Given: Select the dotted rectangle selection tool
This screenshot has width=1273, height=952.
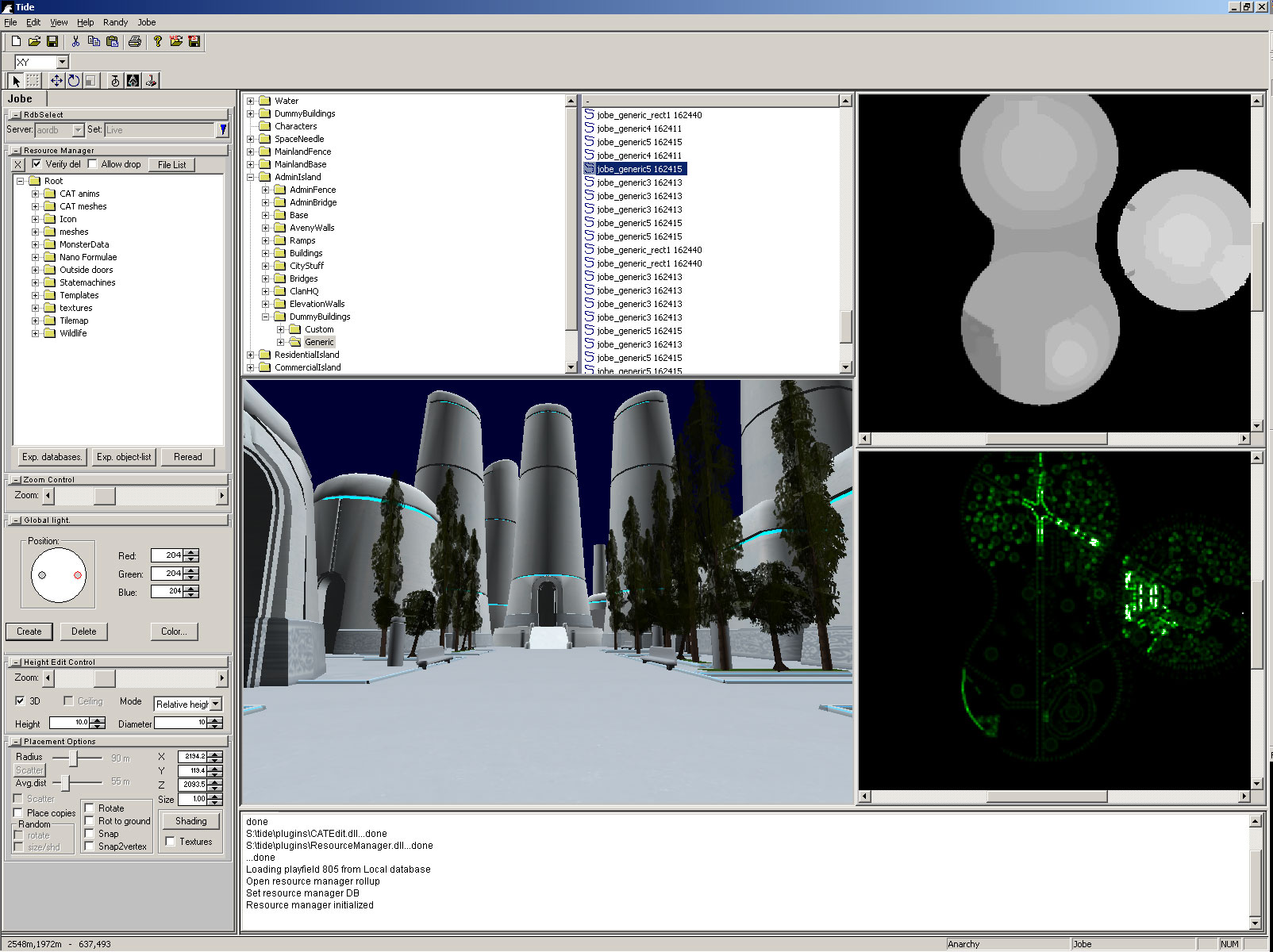Looking at the screenshot, I should click(x=33, y=81).
